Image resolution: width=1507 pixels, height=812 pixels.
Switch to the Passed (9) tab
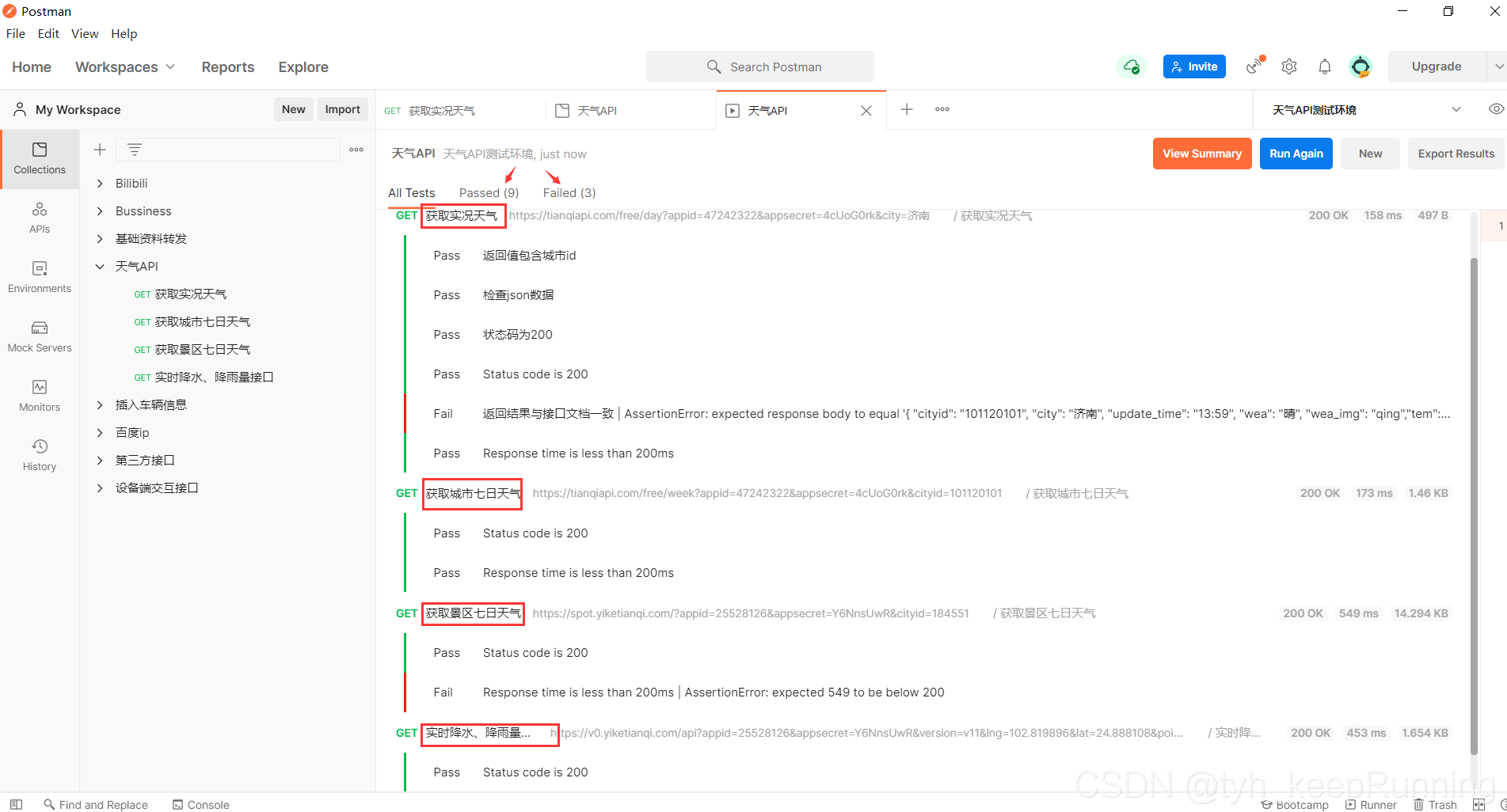point(489,192)
